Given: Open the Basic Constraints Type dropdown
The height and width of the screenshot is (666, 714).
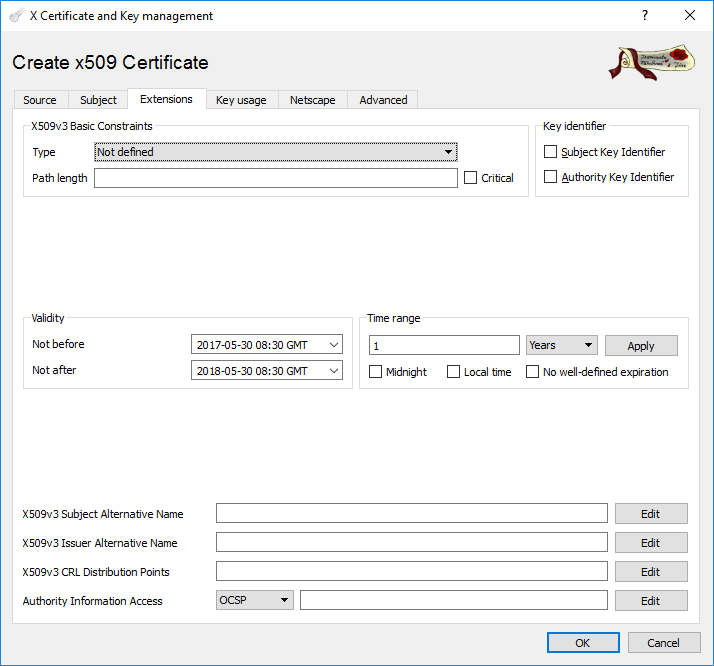Looking at the screenshot, I should pyautogui.click(x=275, y=152).
